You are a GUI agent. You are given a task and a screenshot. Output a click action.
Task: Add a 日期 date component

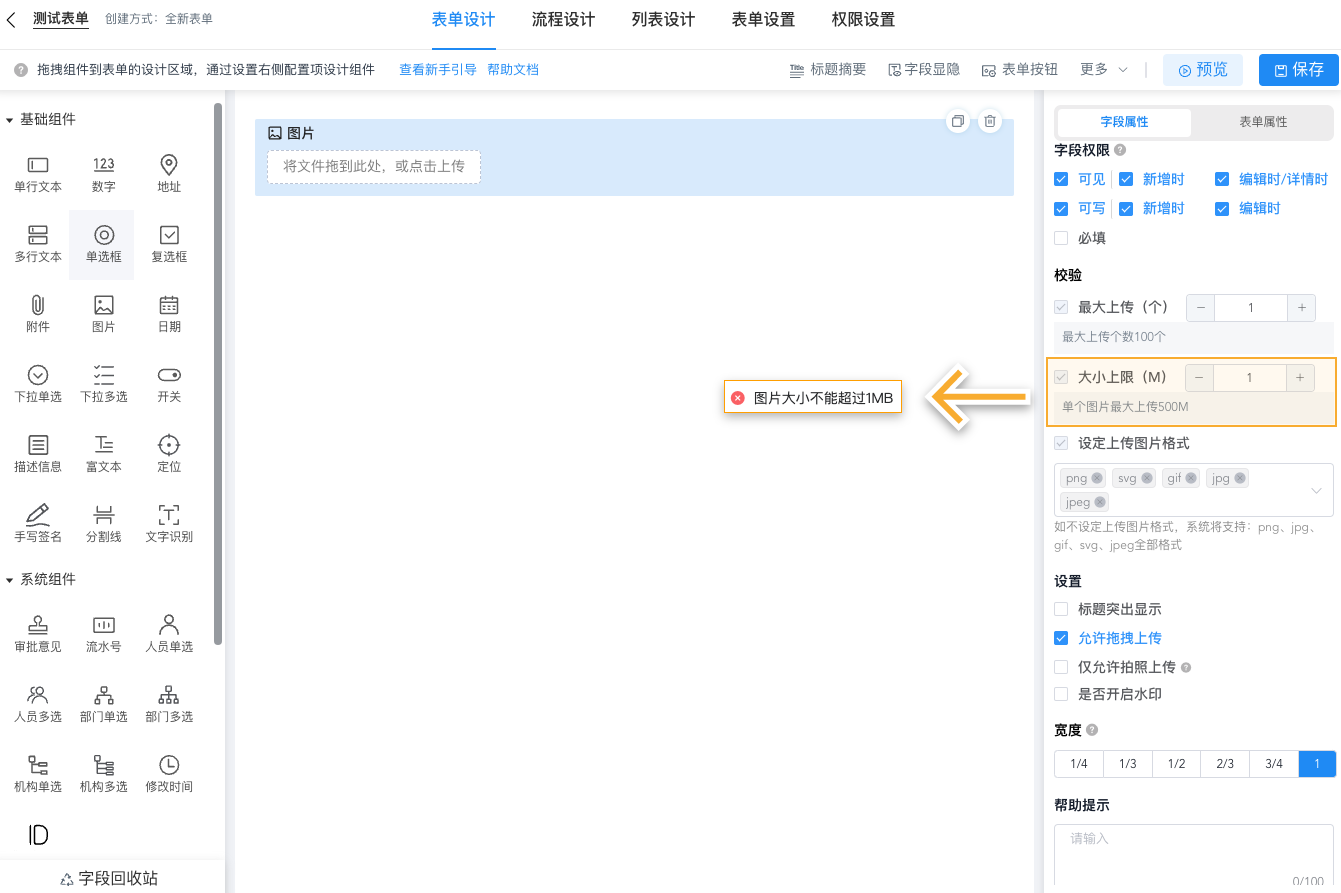pos(168,313)
